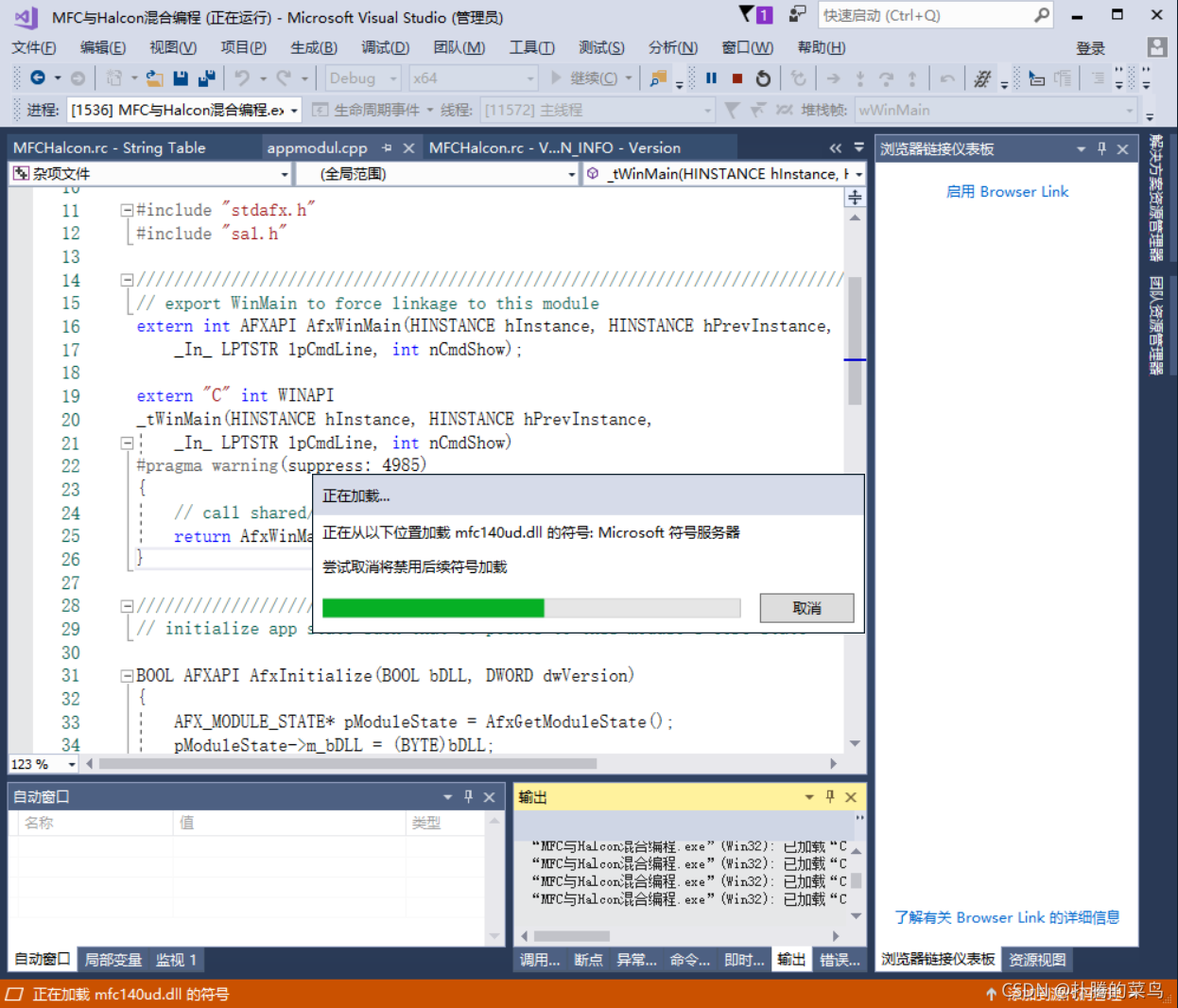The width and height of the screenshot is (1178, 1008).
Task: Click the Open File folder icon
Action: (154, 78)
